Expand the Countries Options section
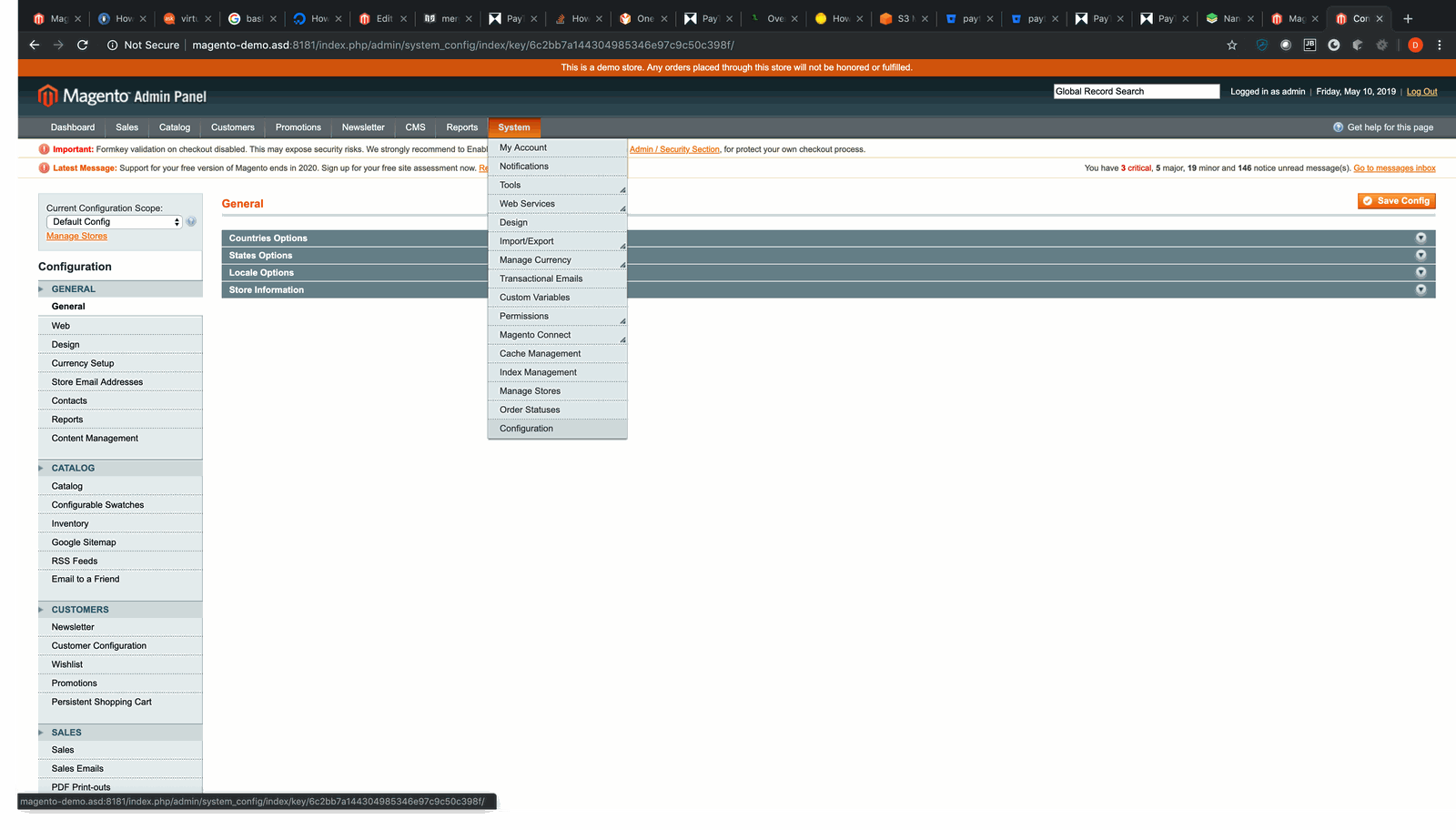Screen dimensions: 1456x830 pos(828,238)
